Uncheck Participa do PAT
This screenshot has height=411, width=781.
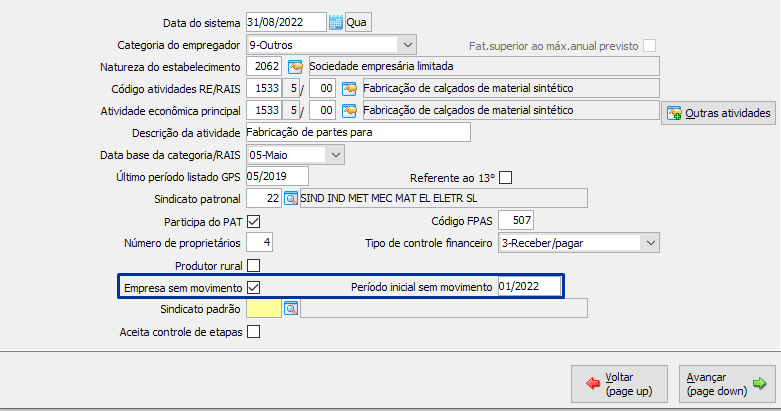click(254, 222)
